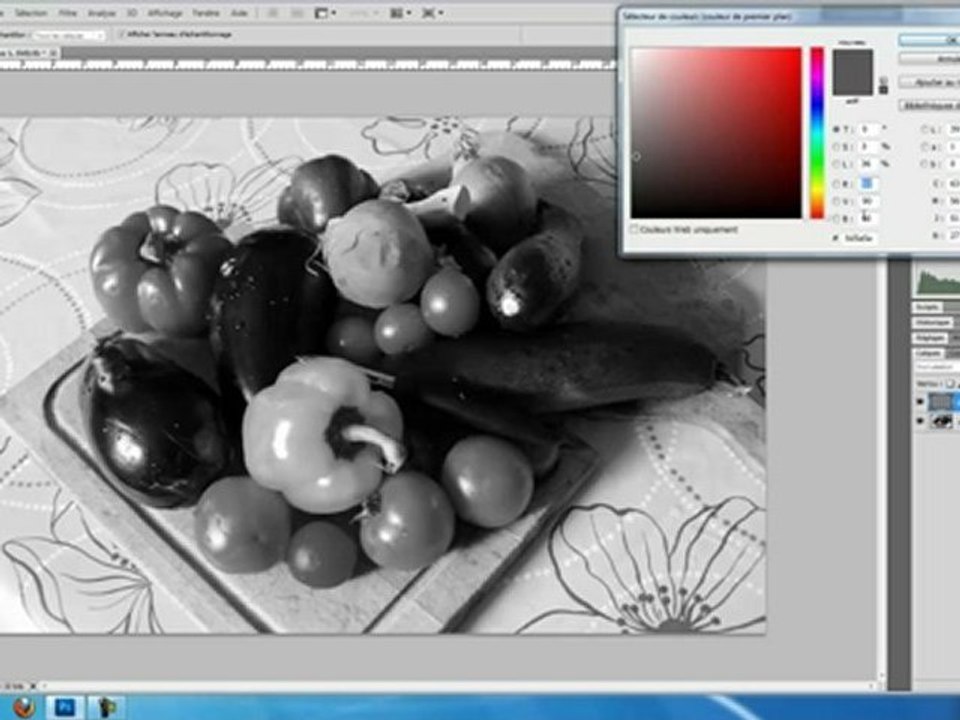Open the 3D menu
Image resolution: width=960 pixels, height=720 pixels.
pos(131,13)
